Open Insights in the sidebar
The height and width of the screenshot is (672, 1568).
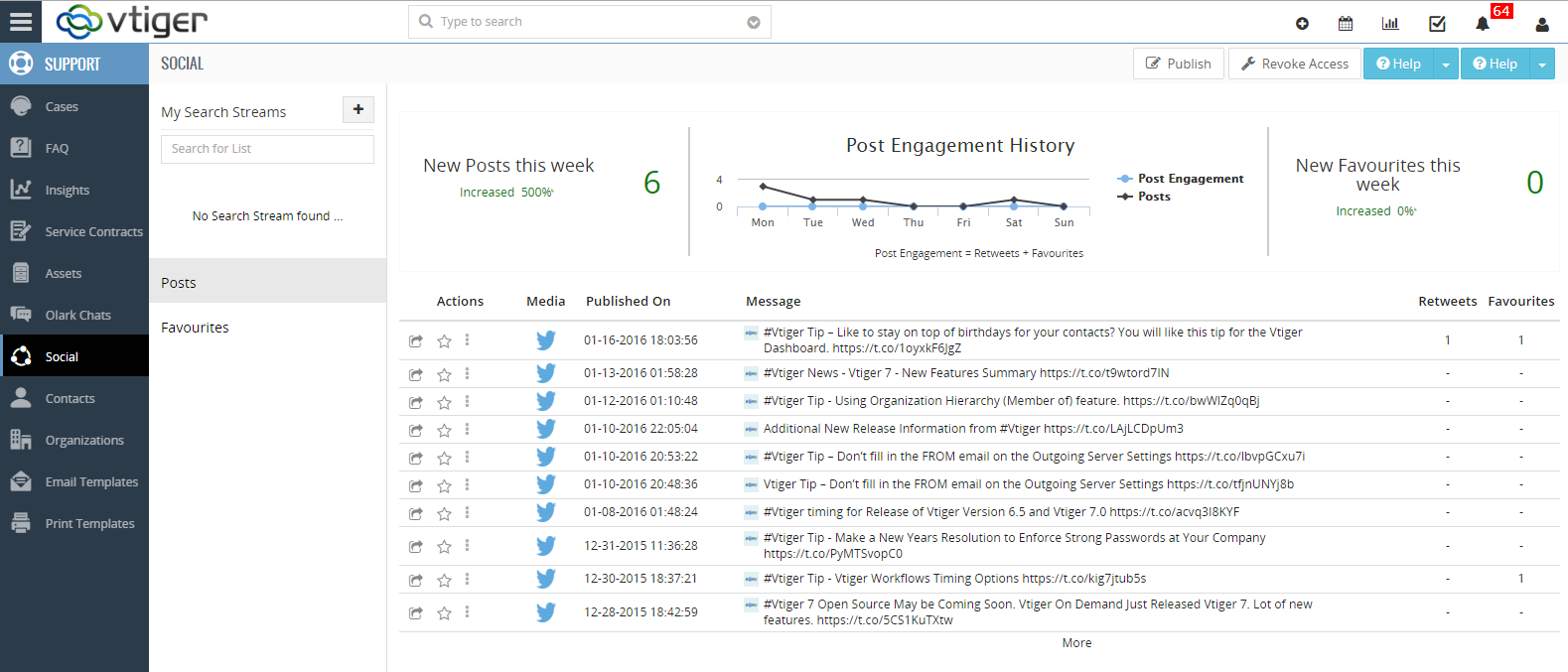pos(74,190)
